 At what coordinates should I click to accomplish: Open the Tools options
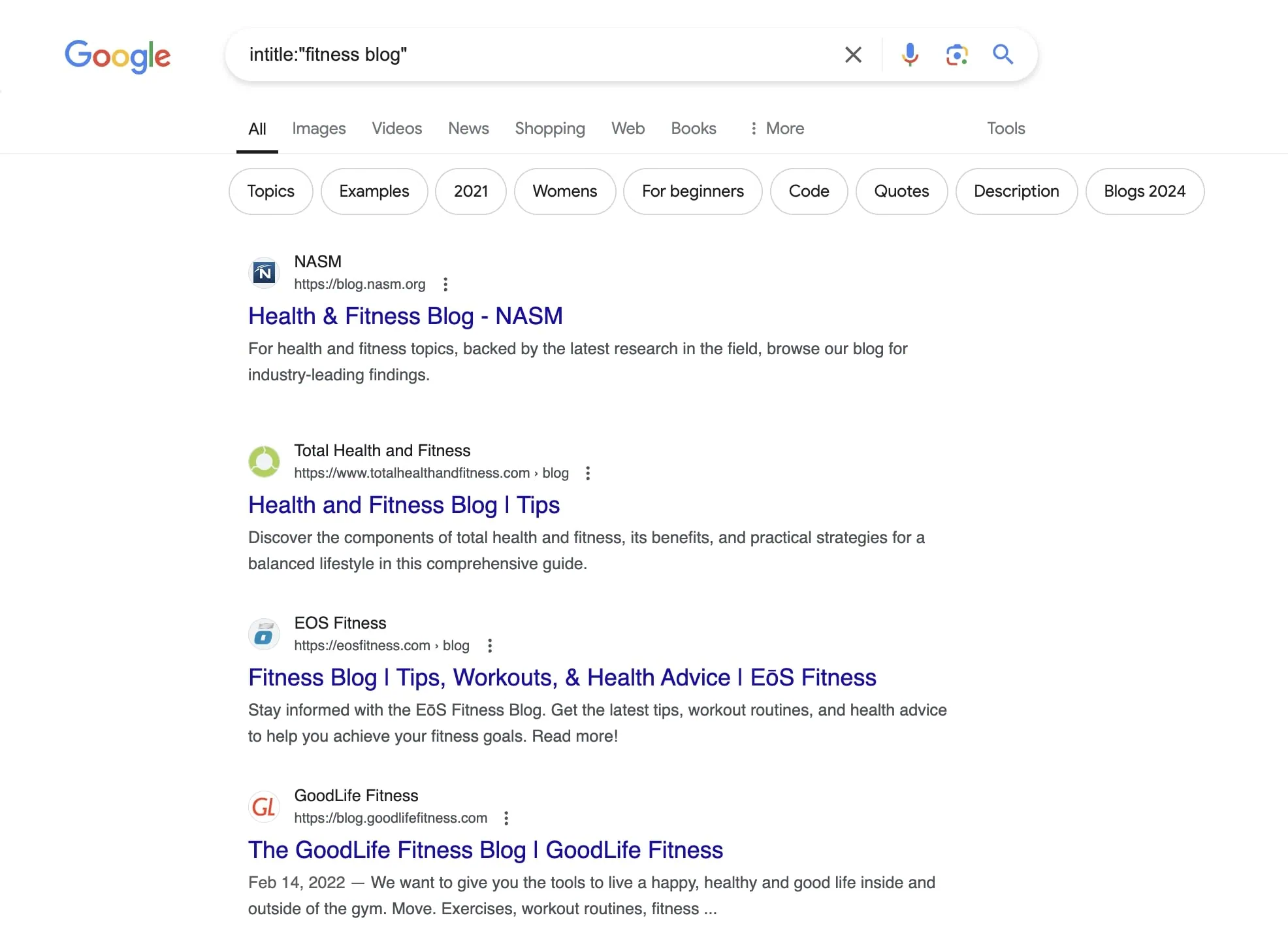coord(1006,129)
